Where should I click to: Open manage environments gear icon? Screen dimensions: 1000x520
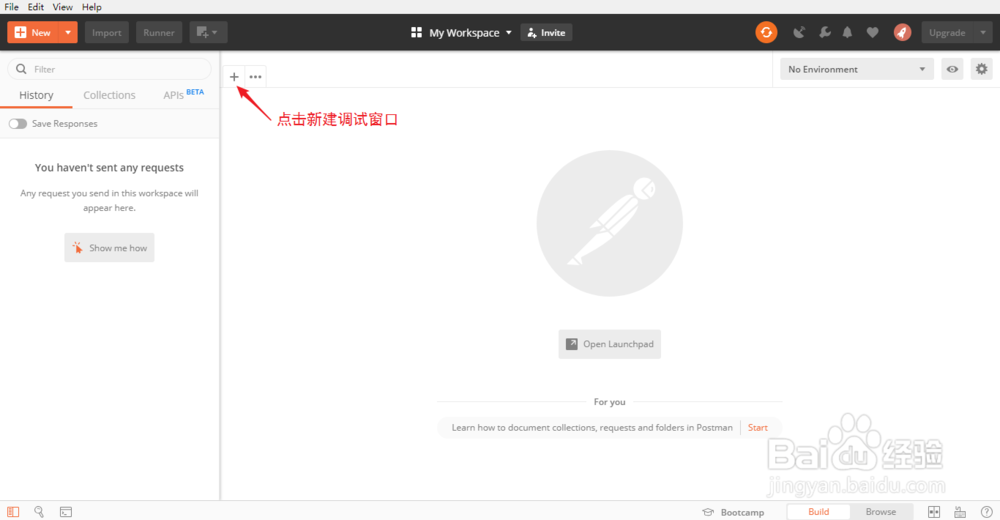[x=982, y=69]
